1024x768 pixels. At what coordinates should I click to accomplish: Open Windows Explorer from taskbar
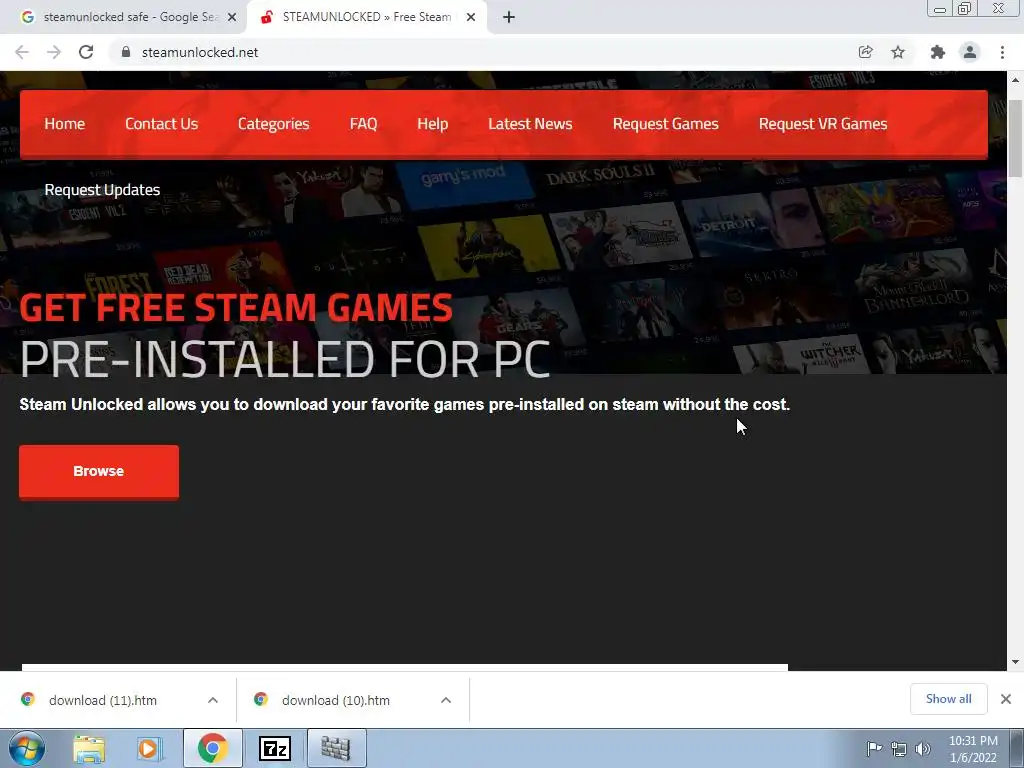click(x=89, y=748)
